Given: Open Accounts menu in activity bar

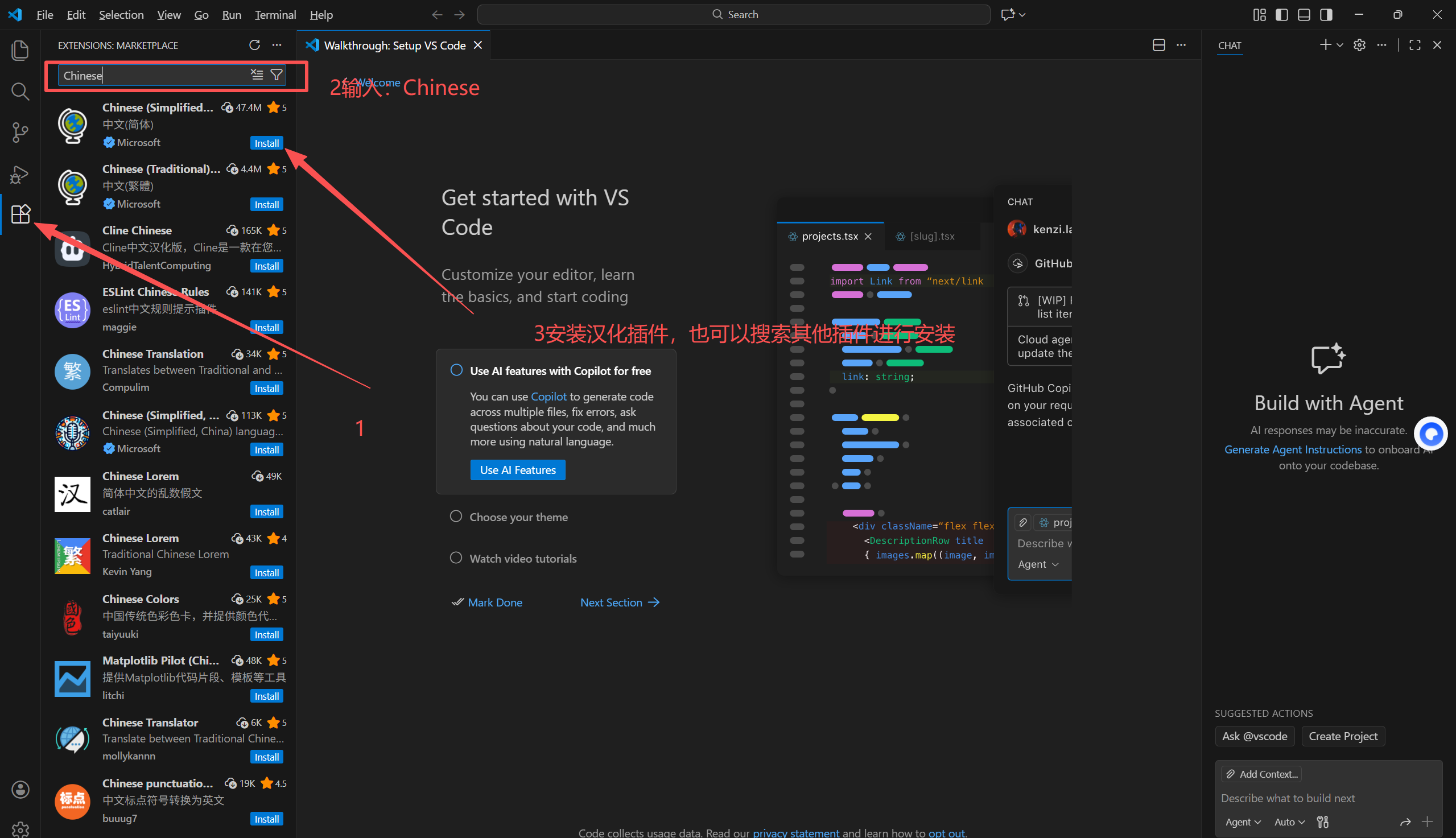Looking at the screenshot, I should [20, 790].
